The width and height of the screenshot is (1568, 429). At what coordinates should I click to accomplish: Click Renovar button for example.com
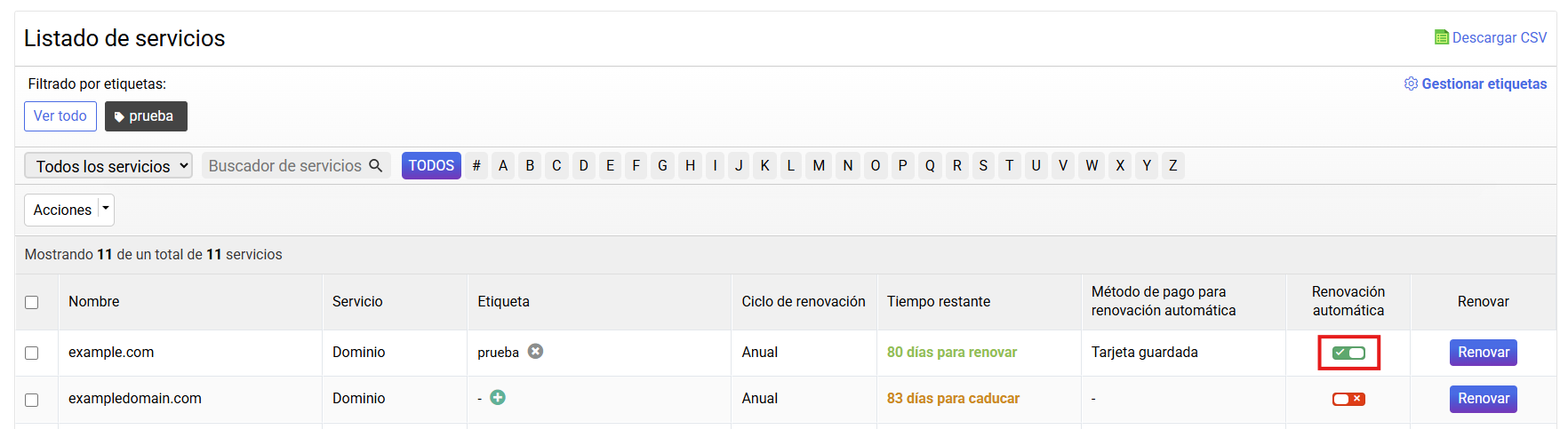tap(1483, 353)
